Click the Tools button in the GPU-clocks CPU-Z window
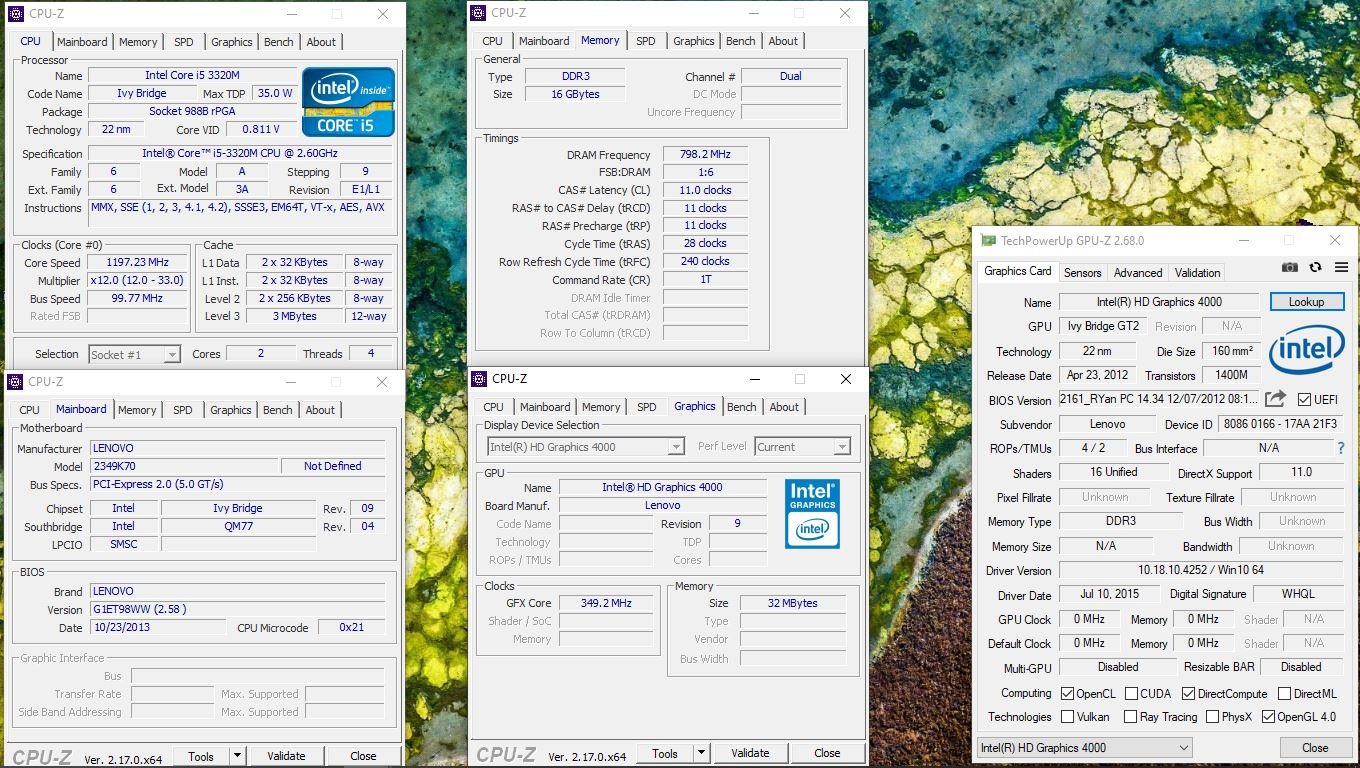1360x768 pixels. click(x=665, y=753)
